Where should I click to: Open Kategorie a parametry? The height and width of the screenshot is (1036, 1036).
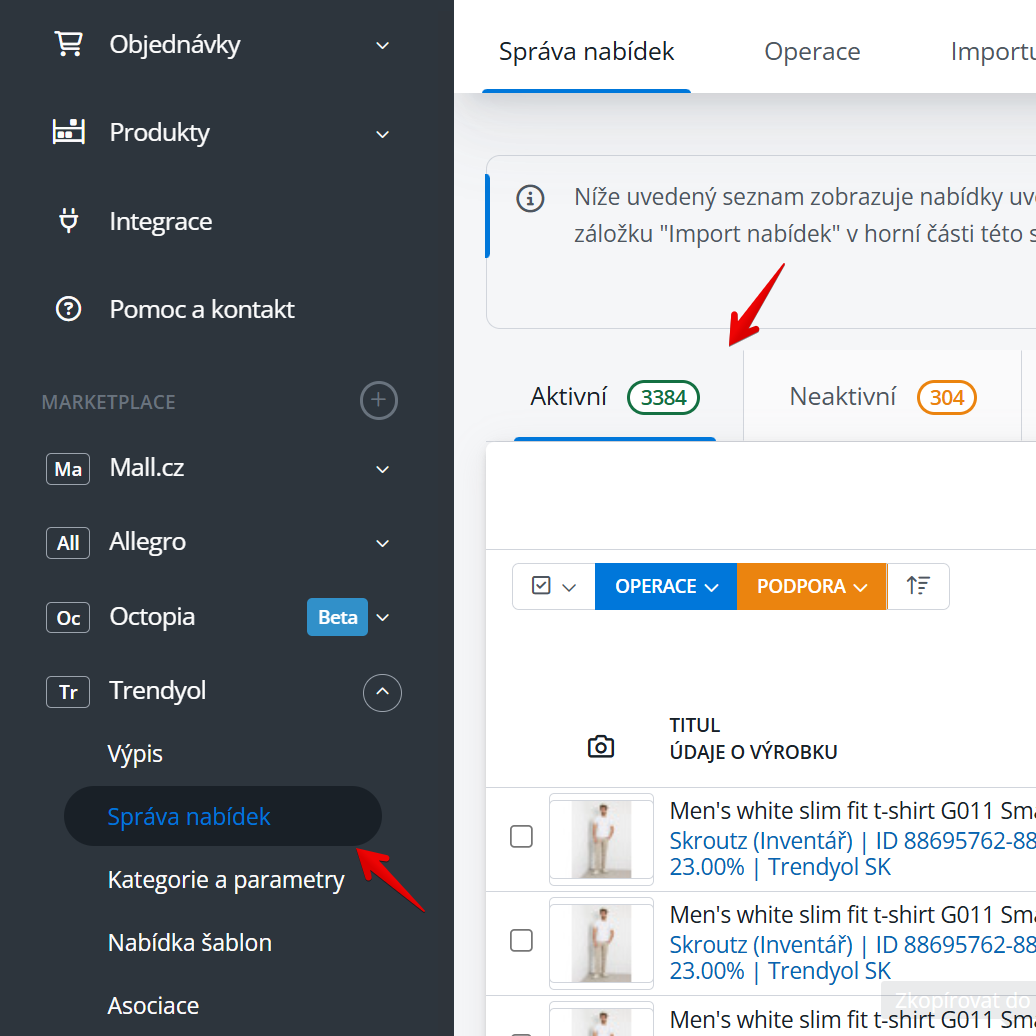[226, 880]
